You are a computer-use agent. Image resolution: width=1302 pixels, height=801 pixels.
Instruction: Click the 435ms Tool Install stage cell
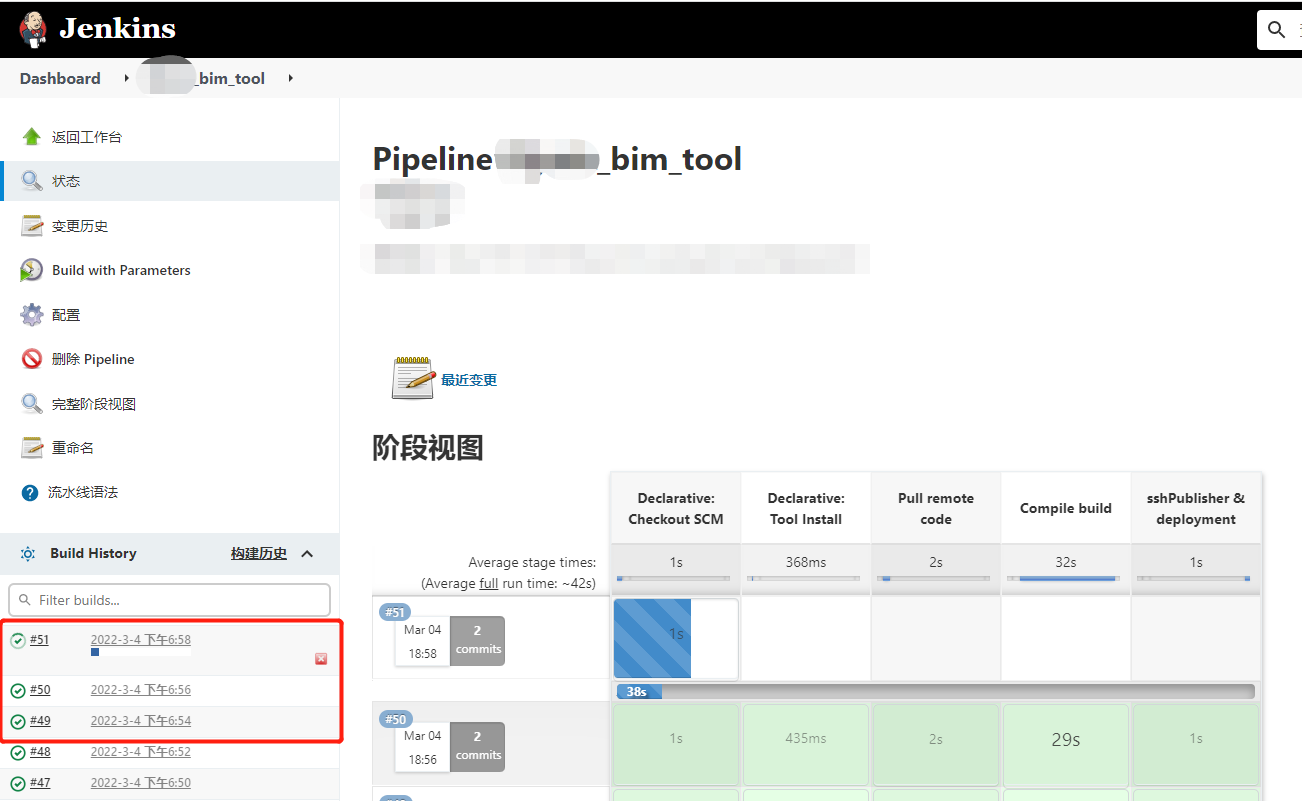(x=806, y=745)
